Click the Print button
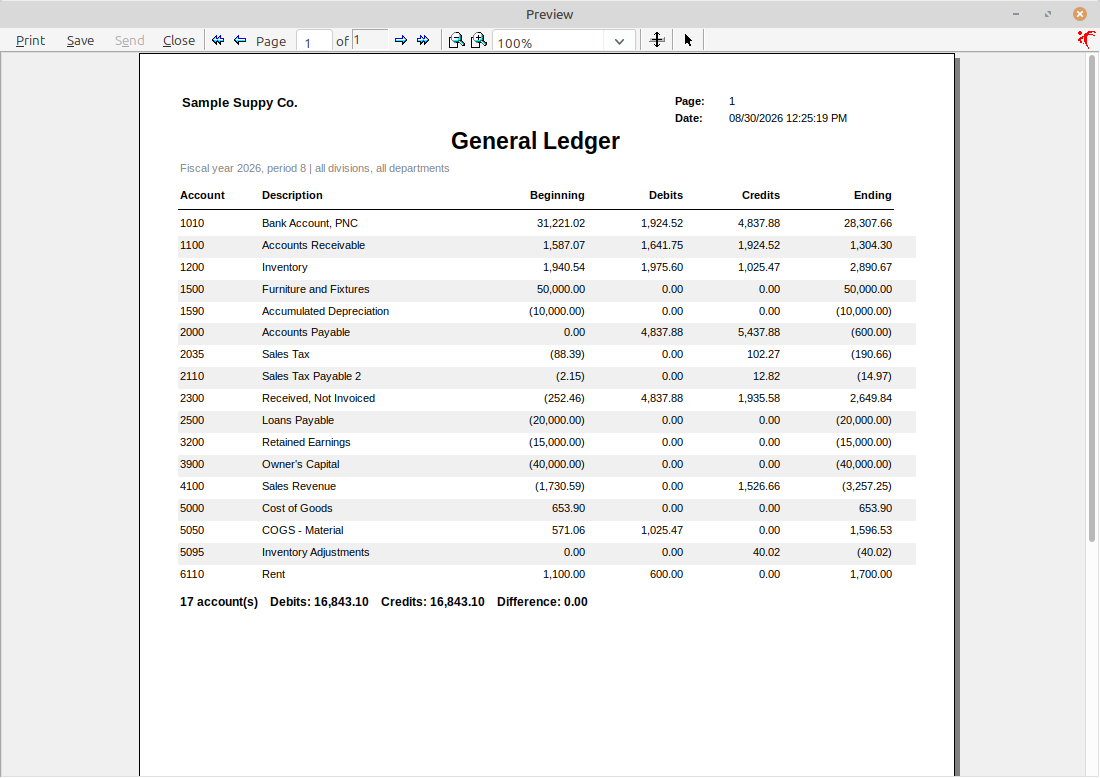The image size is (1100, 778). pos(30,41)
